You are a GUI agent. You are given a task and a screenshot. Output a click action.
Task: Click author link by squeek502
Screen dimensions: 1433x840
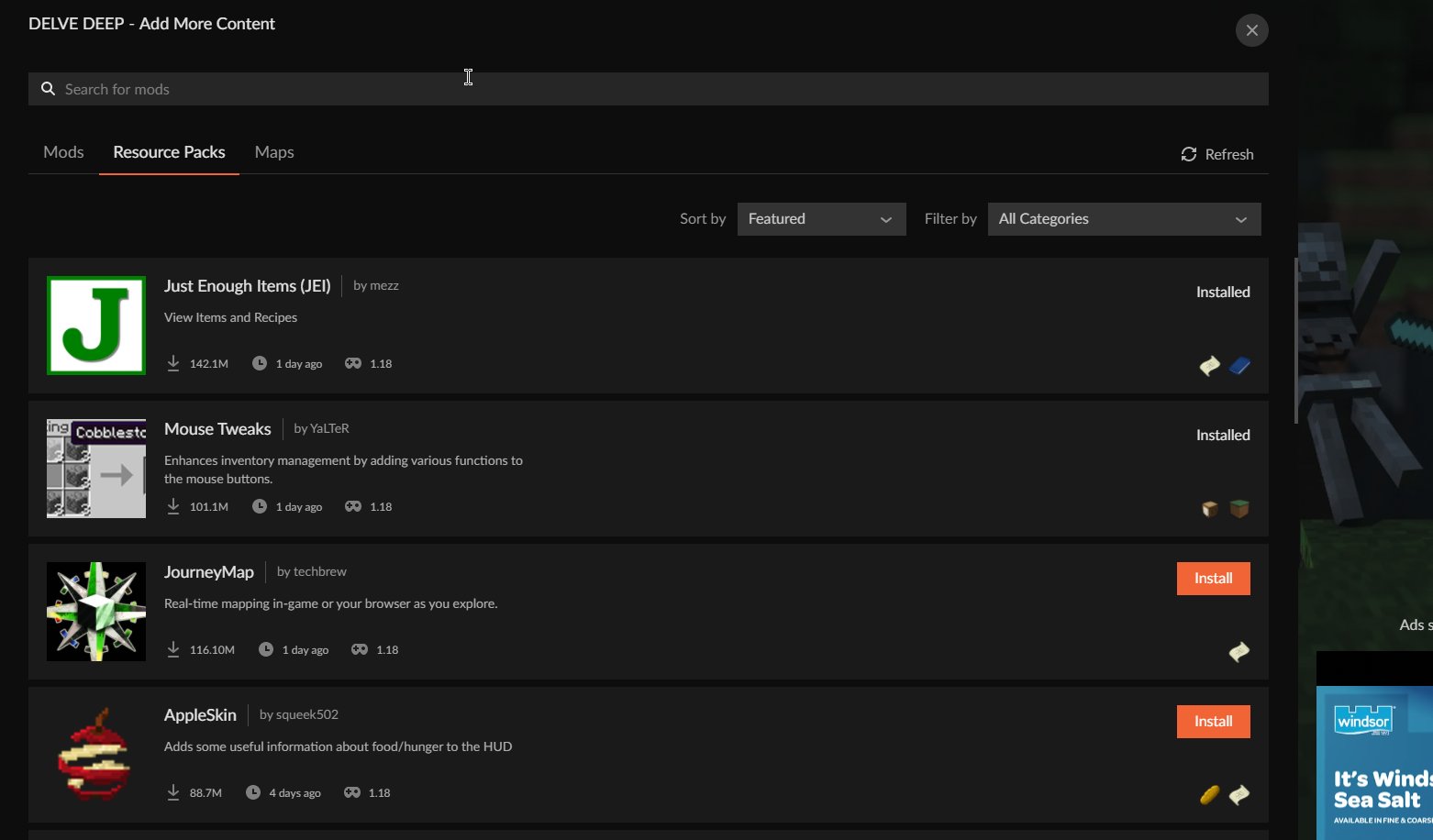click(x=299, y=714)
